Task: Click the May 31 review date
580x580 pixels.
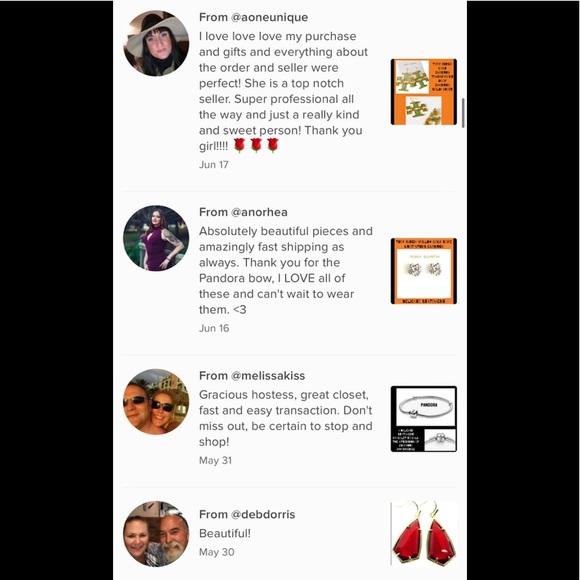Action: click(x=215, y=461)
